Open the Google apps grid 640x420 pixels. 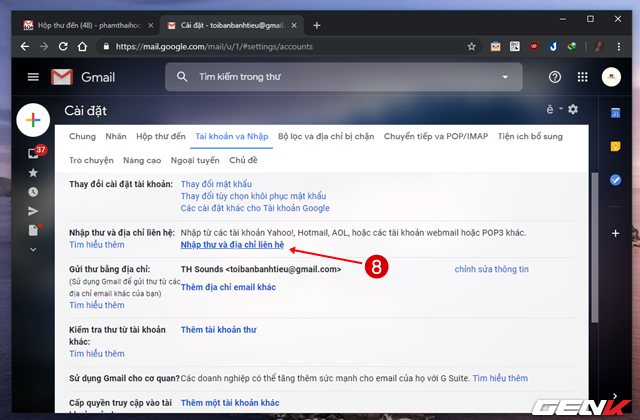click(583, 77)
